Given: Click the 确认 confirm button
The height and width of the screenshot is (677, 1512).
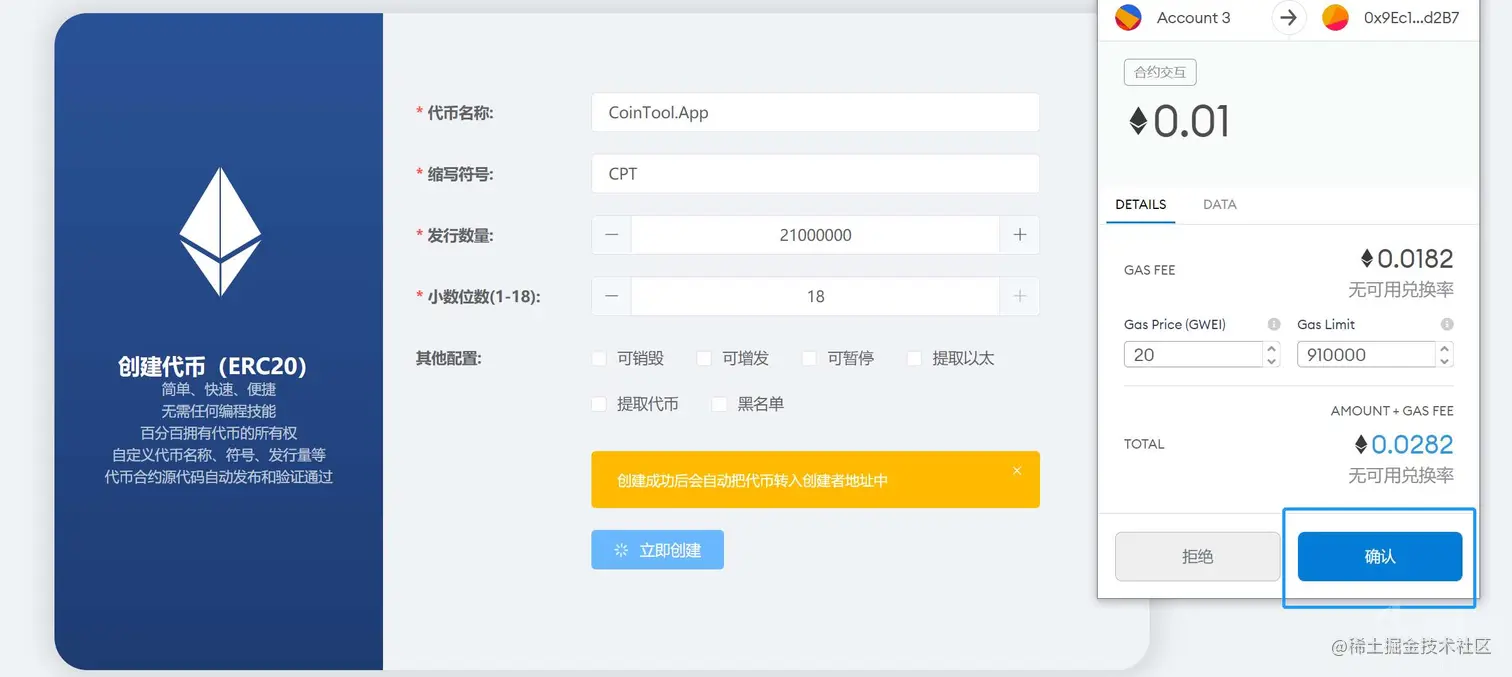Looking at the screenshot, I should click(1380, 556).
